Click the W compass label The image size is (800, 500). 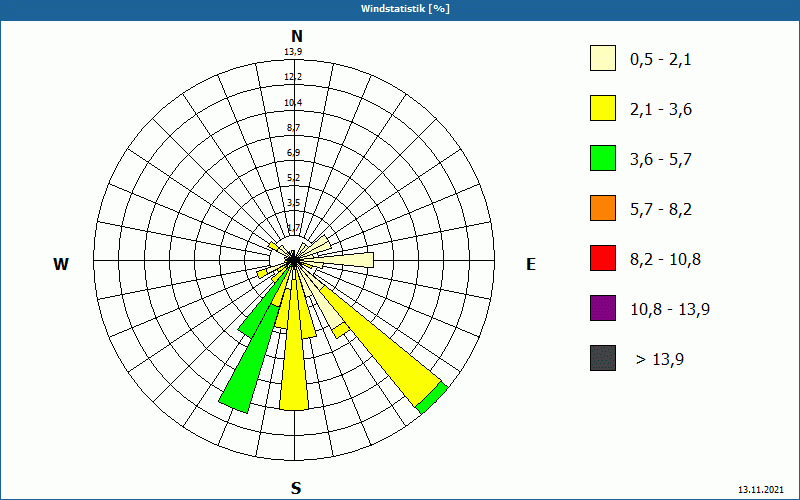(x=61, y=264)
